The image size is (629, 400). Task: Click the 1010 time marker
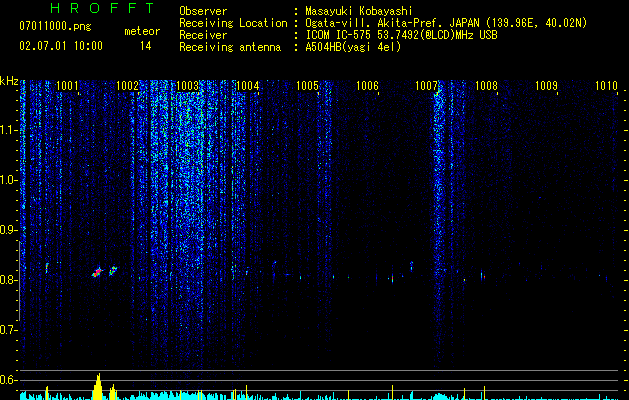click(606, 86)
